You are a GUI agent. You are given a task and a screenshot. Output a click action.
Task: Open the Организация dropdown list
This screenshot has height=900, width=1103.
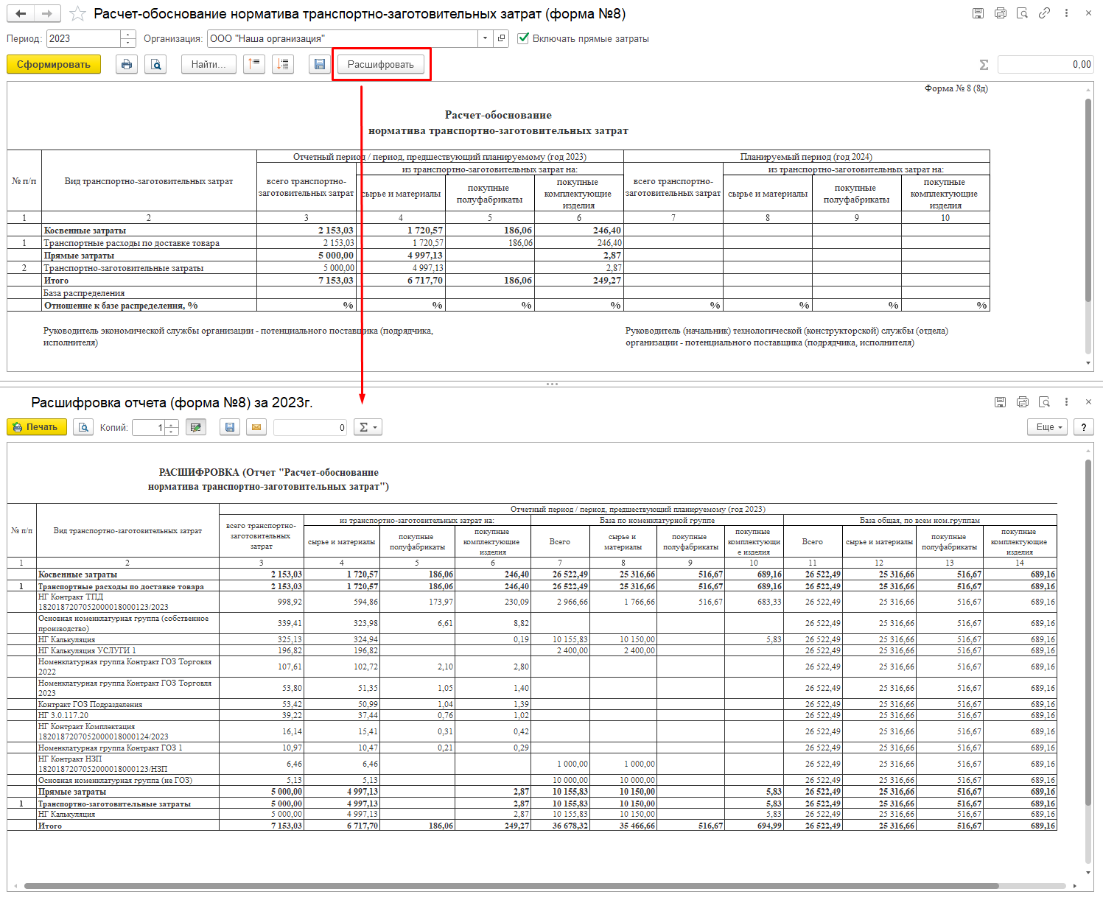[x=486, y=38]
